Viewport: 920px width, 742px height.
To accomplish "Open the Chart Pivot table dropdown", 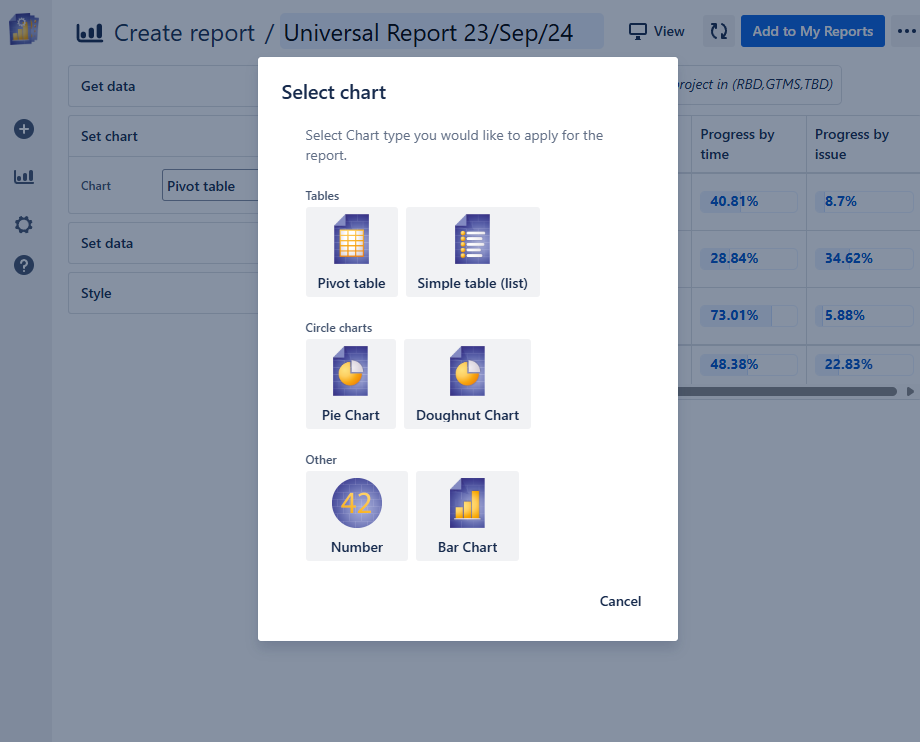I will point(210,185).
